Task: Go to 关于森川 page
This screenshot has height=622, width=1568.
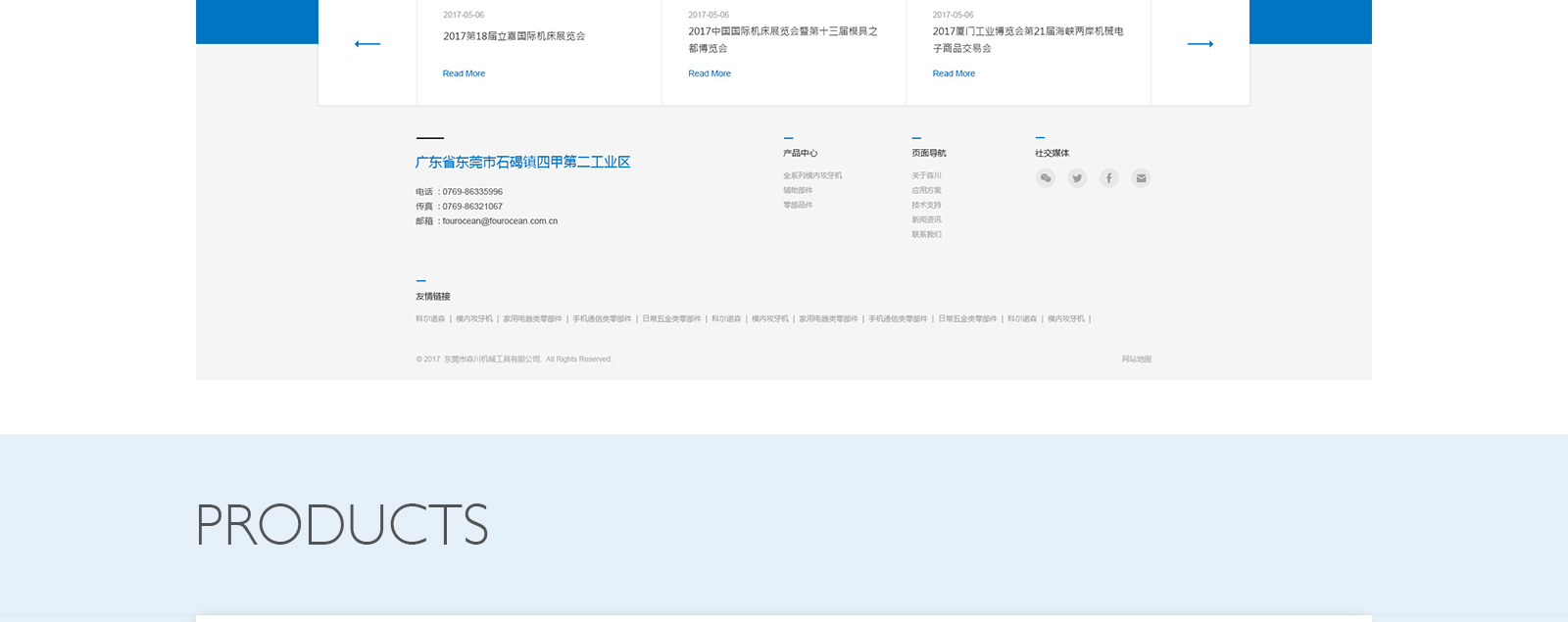Action: tap(926, 176)
